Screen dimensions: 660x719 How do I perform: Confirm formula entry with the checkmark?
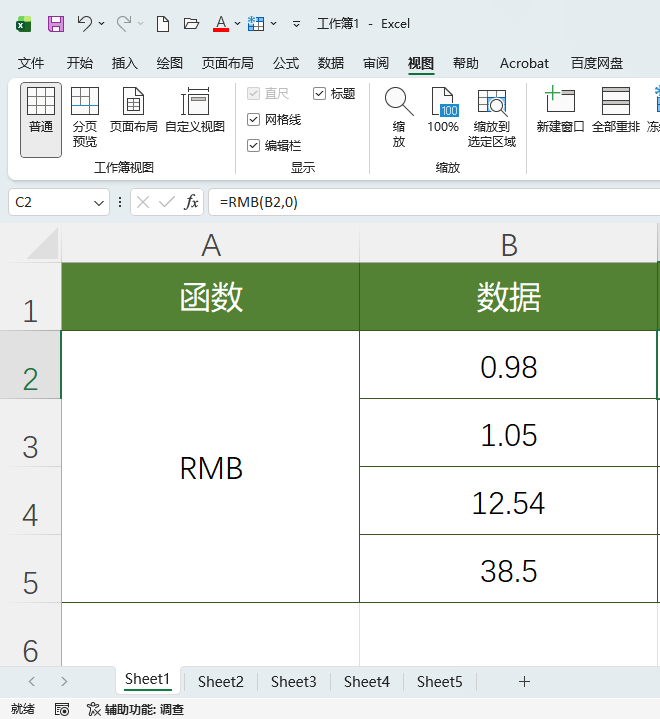tap(166, 202)
